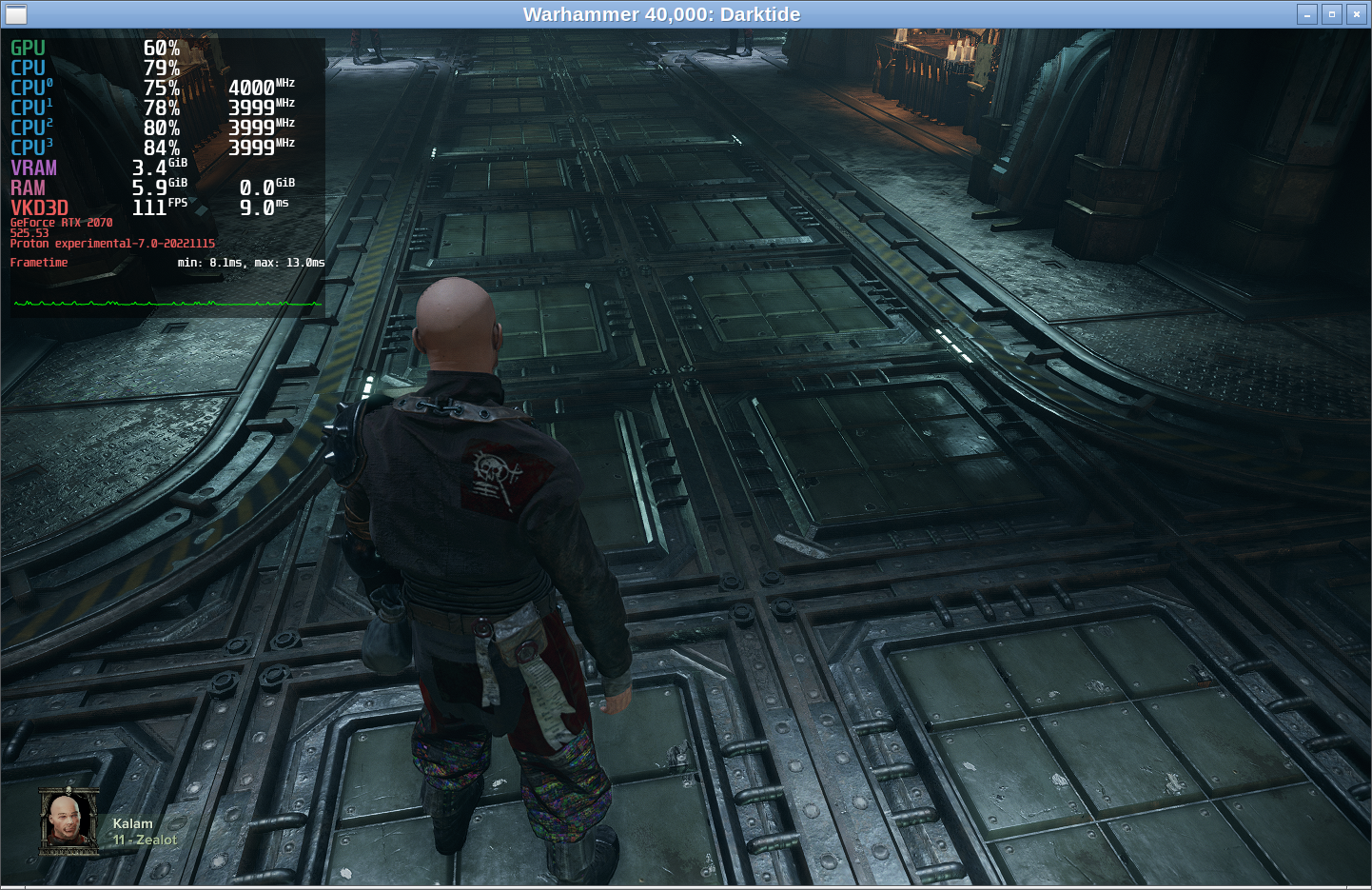The height and width of the screenshot is (890, 1372).
Task: Click the red "VKD3D" label
Action: coord(39,208)
